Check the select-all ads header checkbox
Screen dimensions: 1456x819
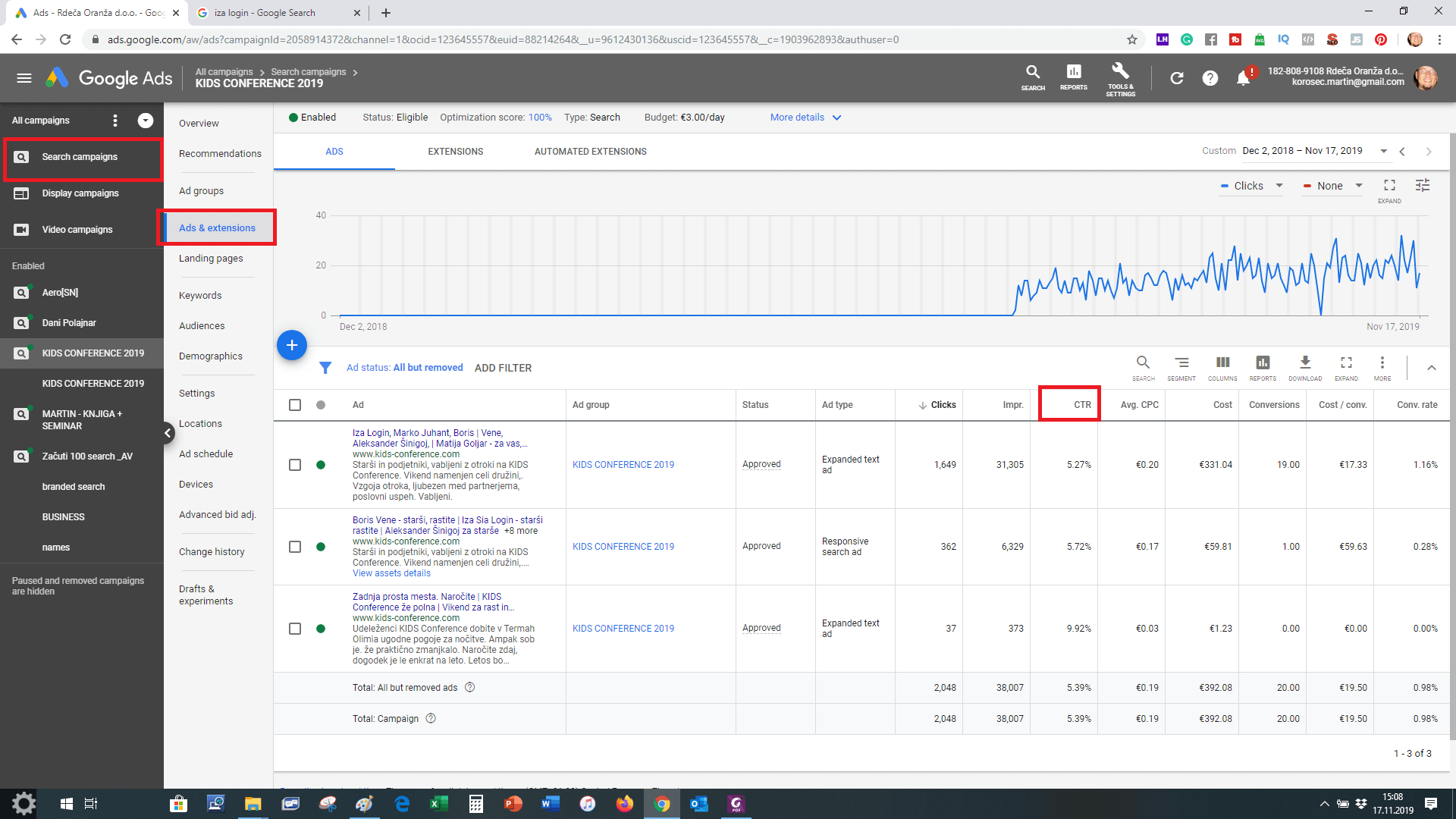point(295,405)
